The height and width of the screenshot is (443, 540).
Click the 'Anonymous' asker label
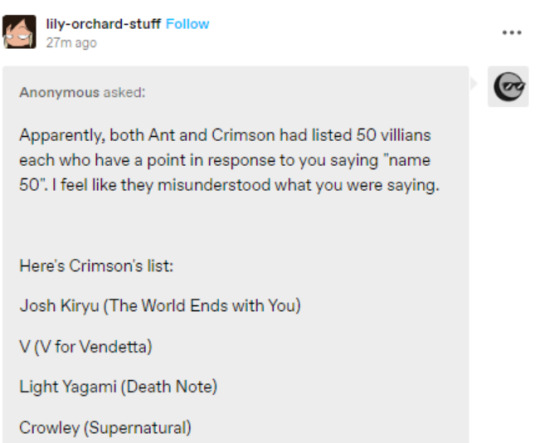point(59,92)
